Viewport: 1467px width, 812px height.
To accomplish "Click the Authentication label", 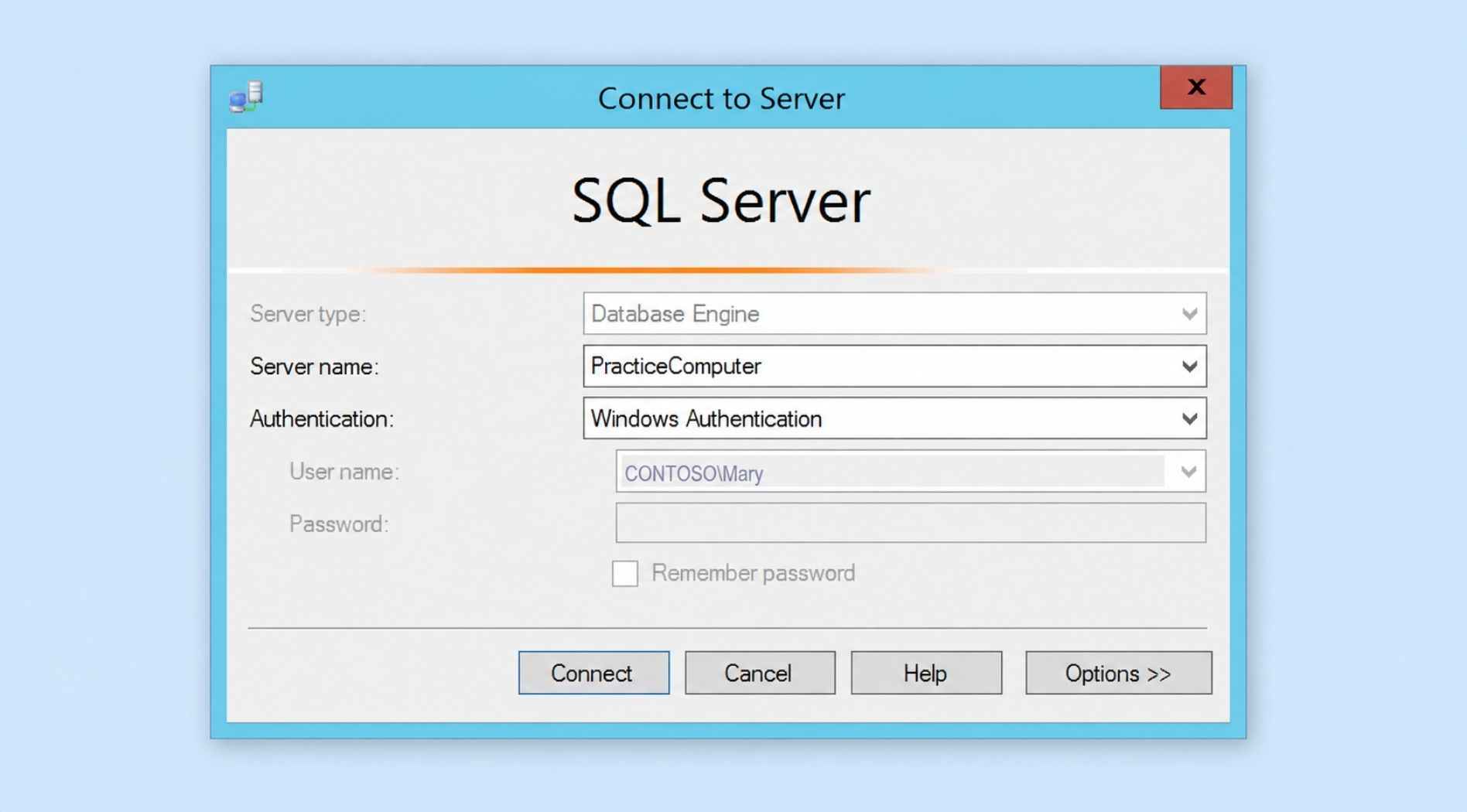I will [x=322, y=419].
